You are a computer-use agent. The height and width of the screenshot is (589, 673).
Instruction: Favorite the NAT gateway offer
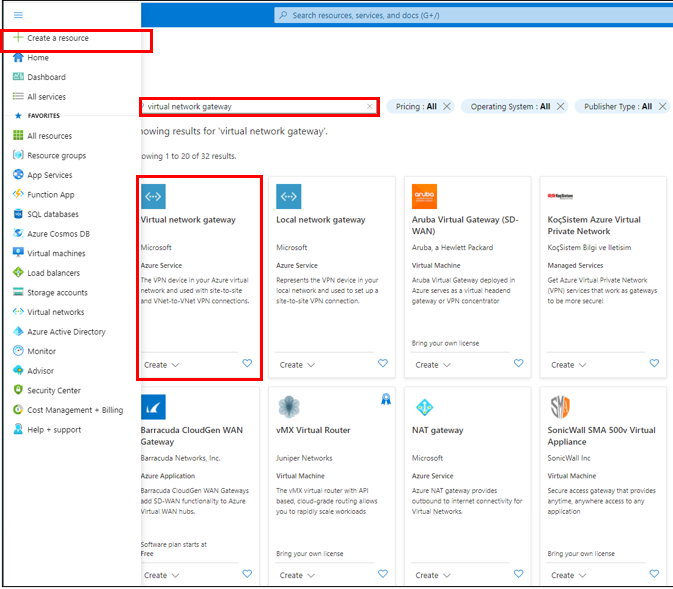(518, 574)
